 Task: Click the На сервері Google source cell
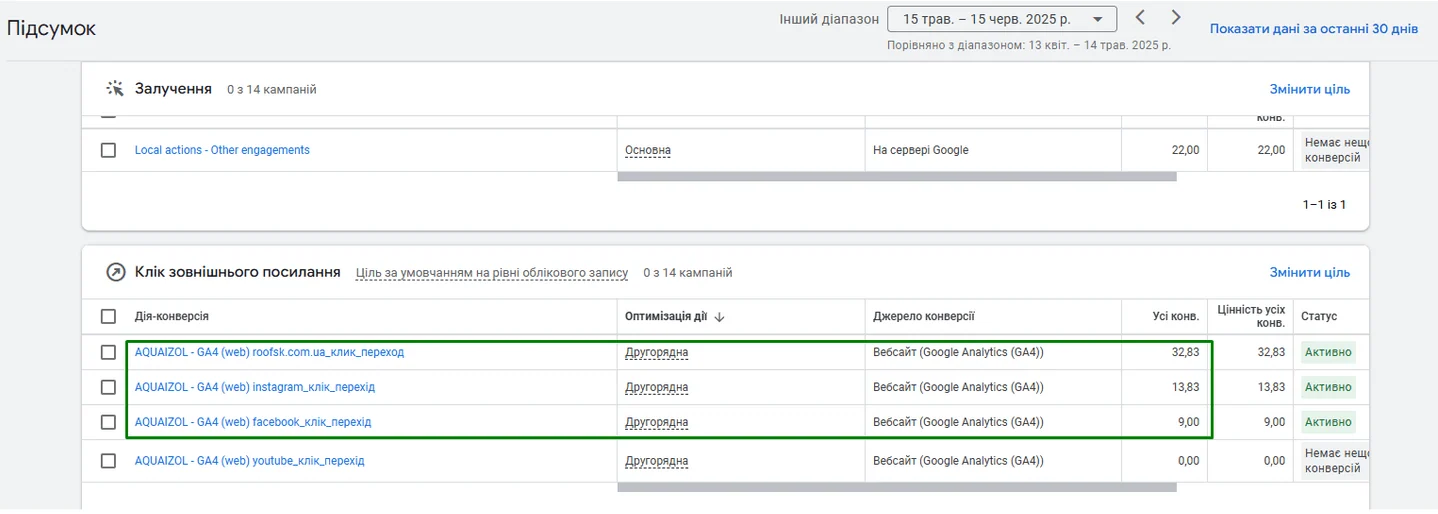pyautogui.click(x=920, y=150)
